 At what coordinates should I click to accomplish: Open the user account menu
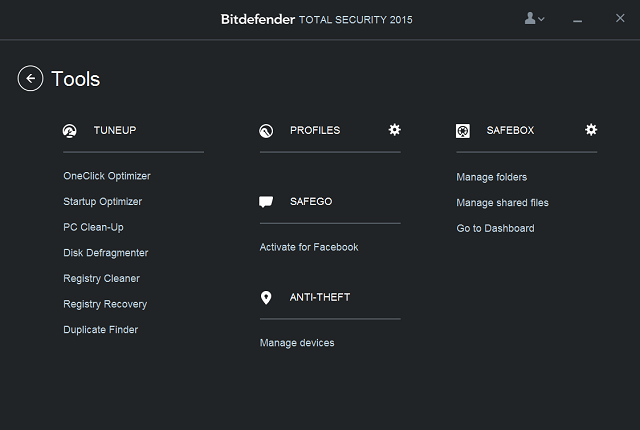[534, 18]
